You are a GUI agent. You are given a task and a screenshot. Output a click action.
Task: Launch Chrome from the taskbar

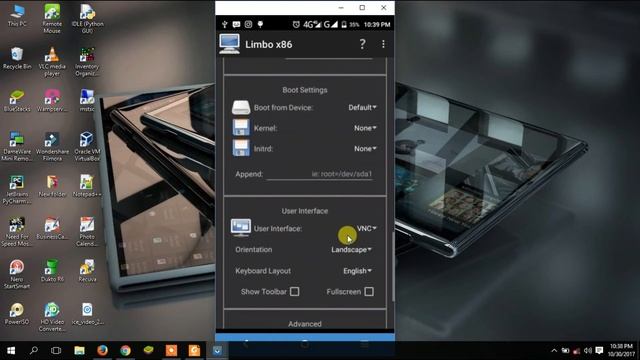click(x=125, y=350)
